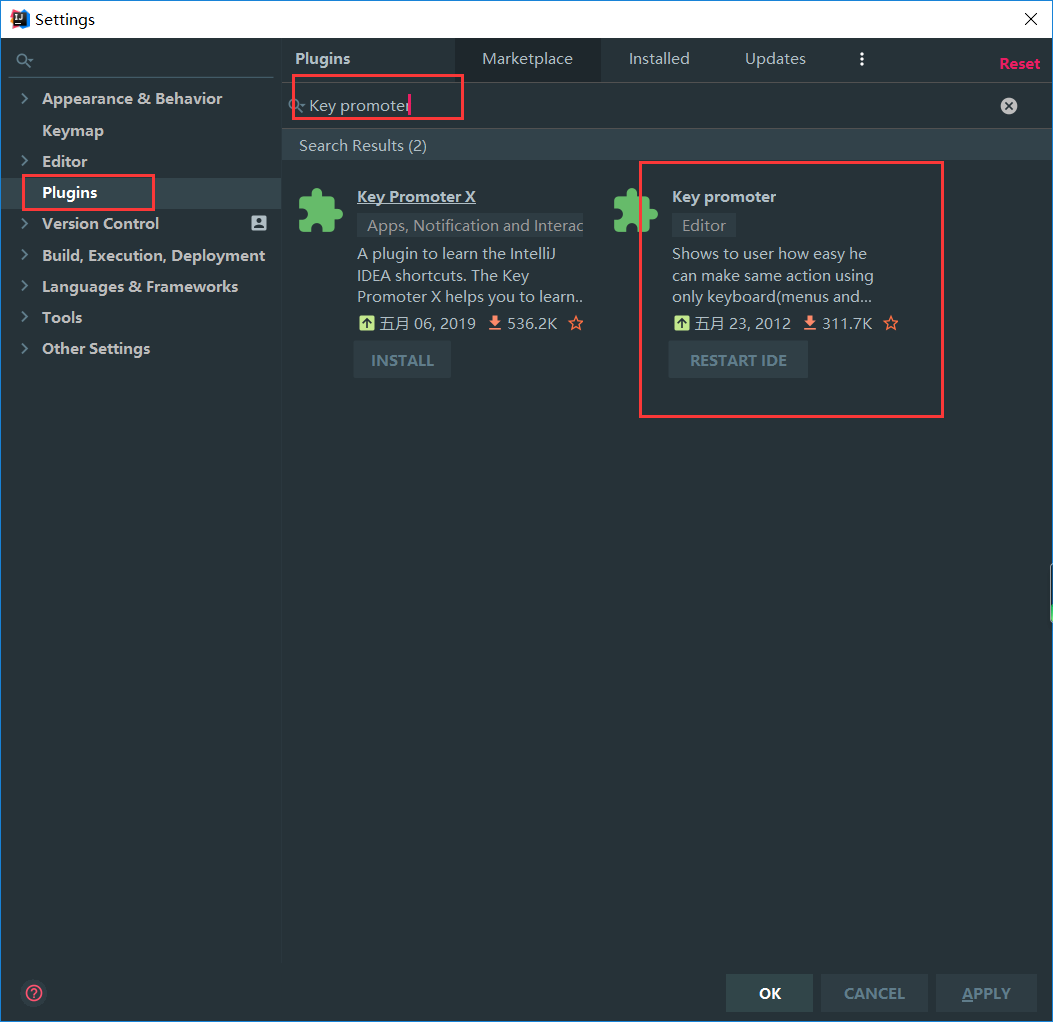1053x1022 pixels.
Task: Click the Key promoter puzzle icon
Action: tap(635, 211)
